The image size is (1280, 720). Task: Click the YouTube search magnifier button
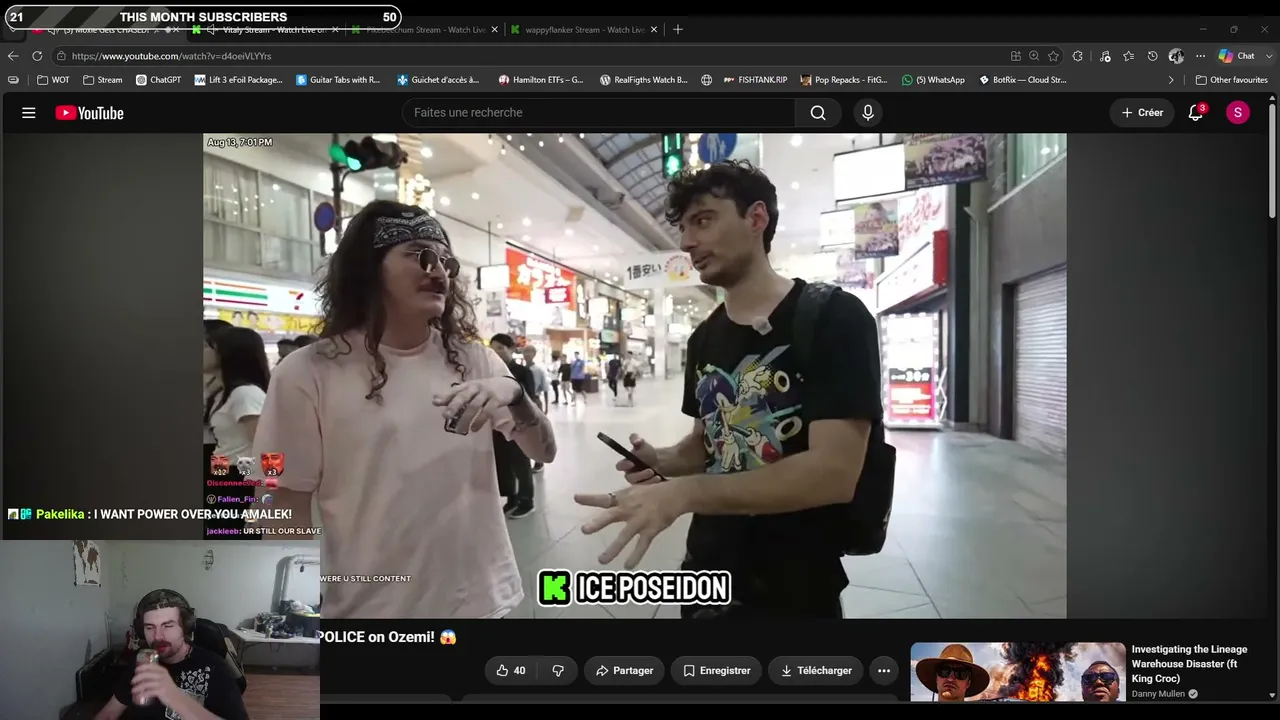pos(818,113)
